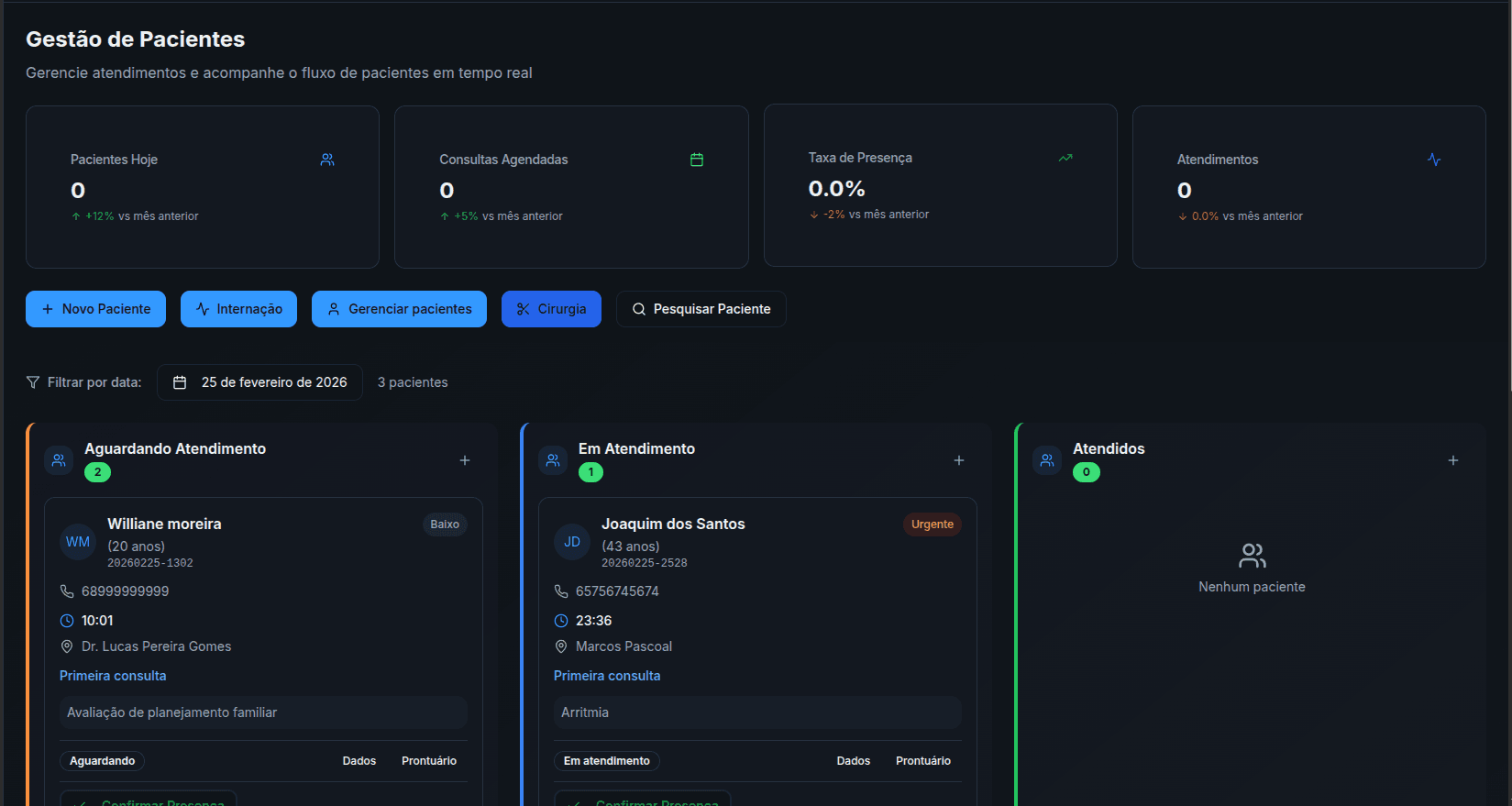Viewport: 1512px width, 806px height.
Task: Click the 0.0% value in Taxa de Presença
Action: pyautogui.click(x=836, y=189)
